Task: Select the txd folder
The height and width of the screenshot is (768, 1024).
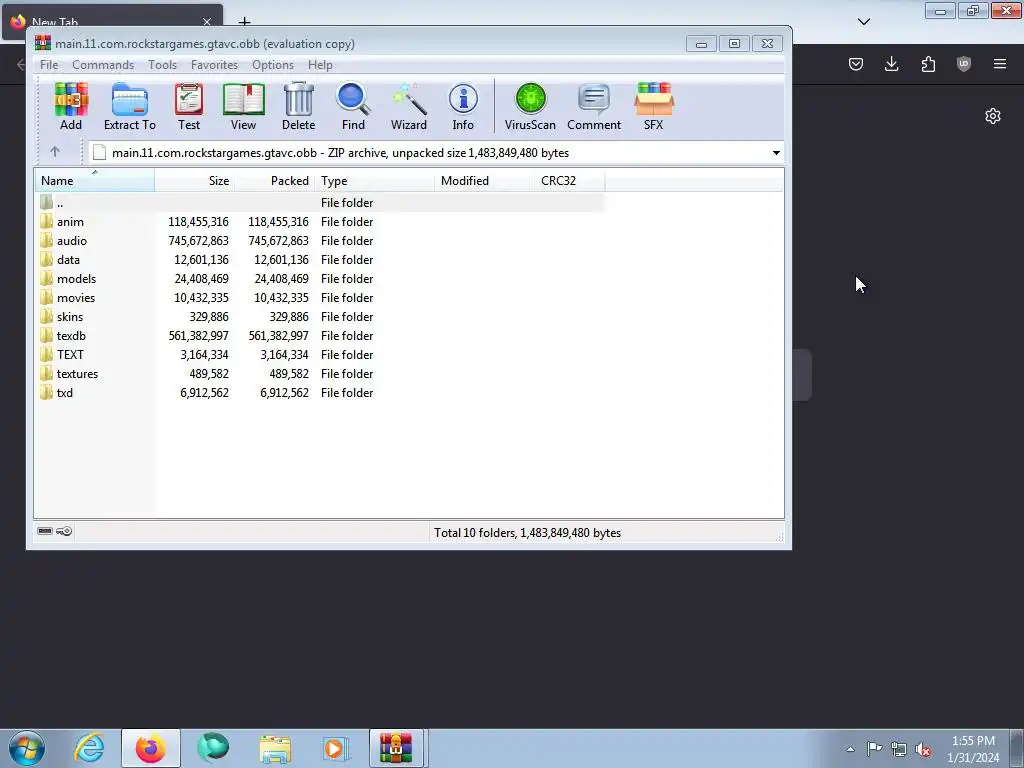Action: click(x=65, y=392)
